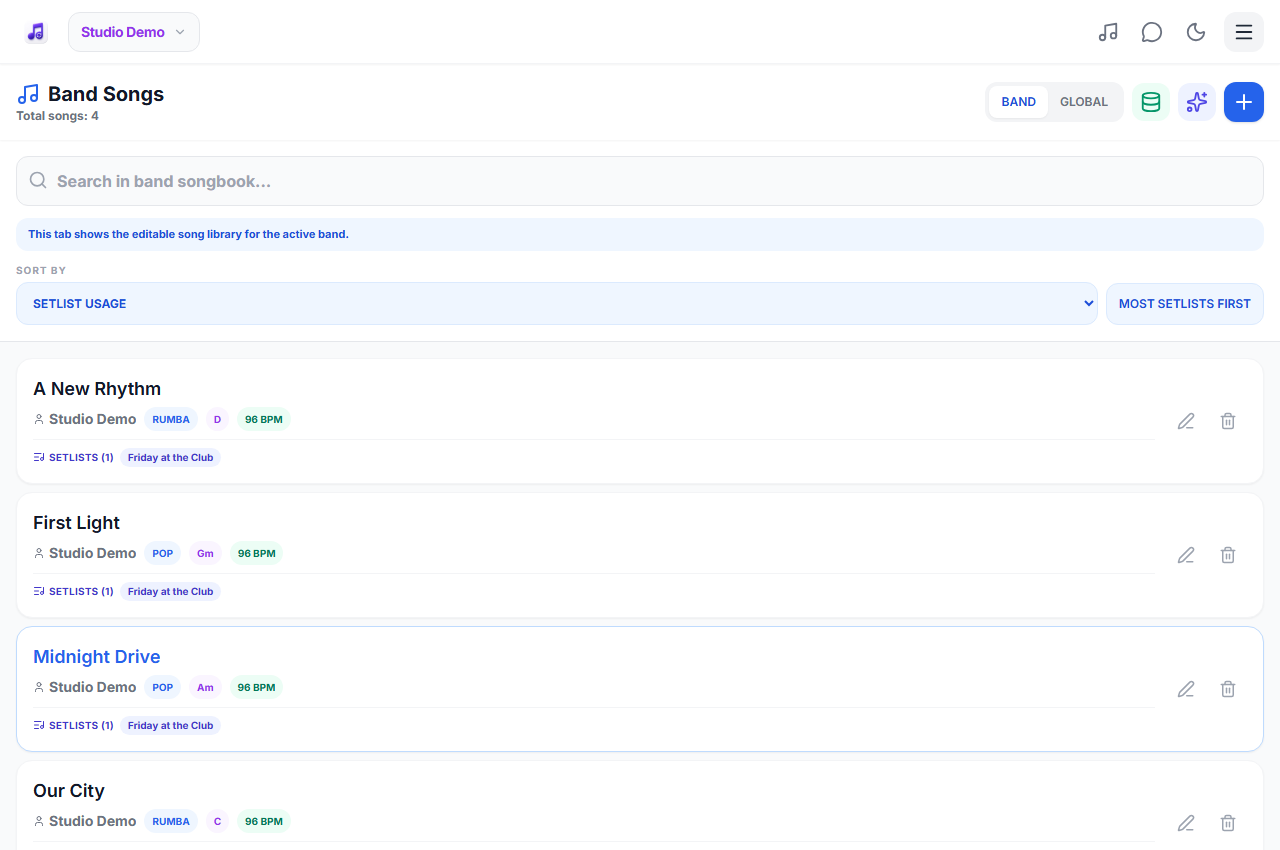Toggle Most Setlists First sort order

pos(1185,304)
